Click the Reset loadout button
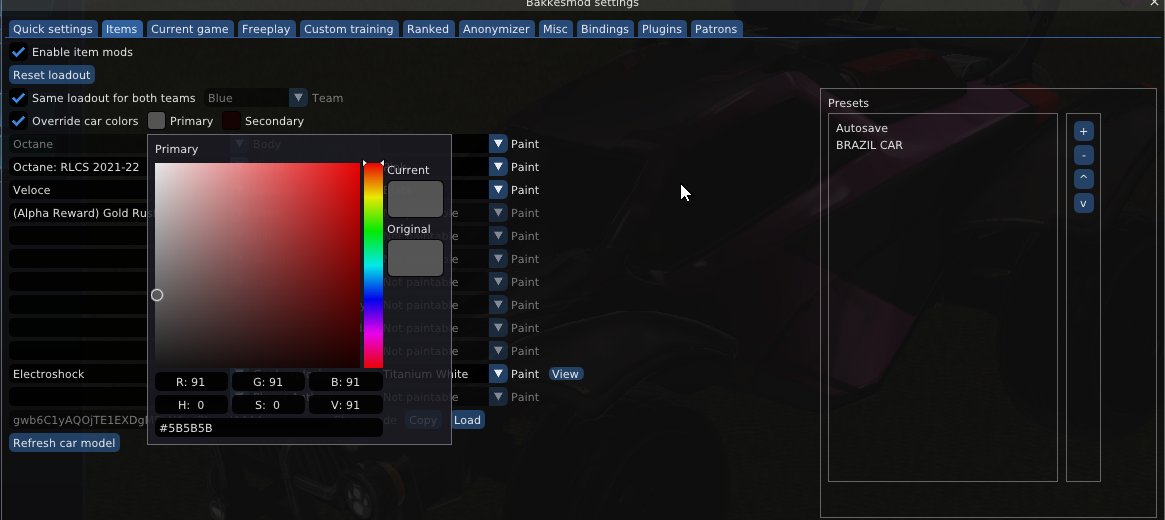This screenshot has width=1165, height=520. click(x=51, y=75)
